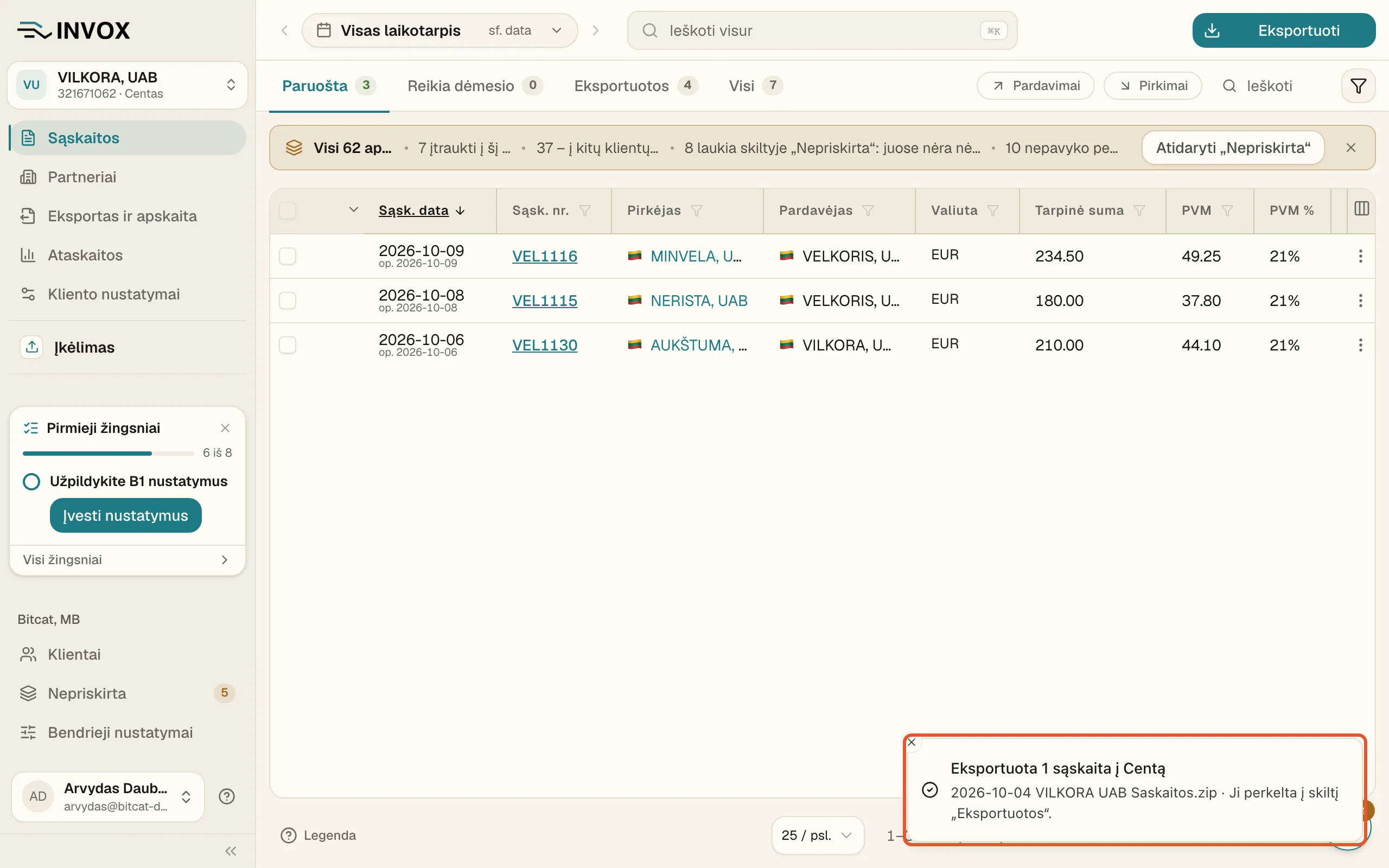
Task: Click the help question mark icon beside user profile
Action: [227, 796]
